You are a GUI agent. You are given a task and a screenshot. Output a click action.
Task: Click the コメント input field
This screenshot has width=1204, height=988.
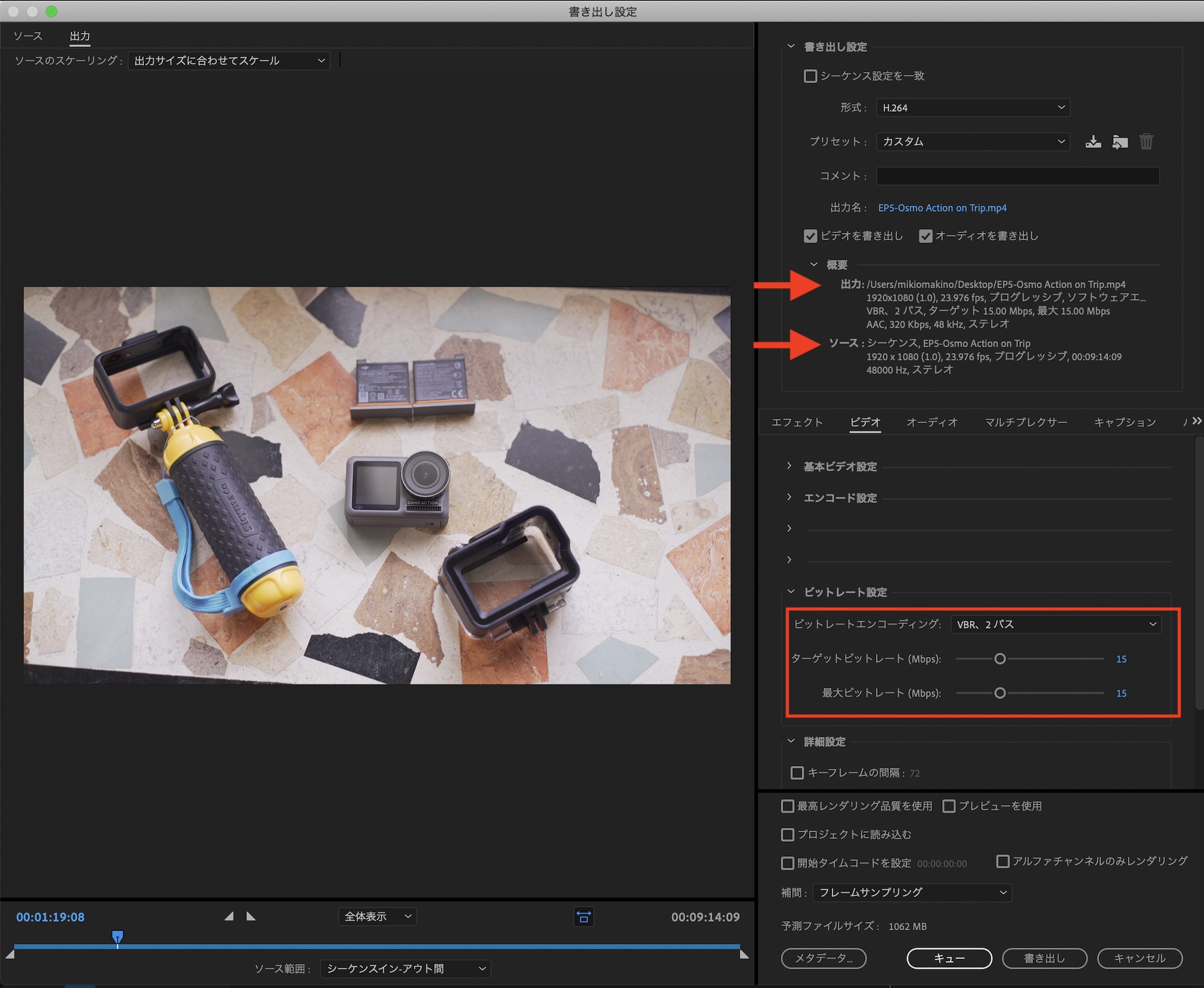(1017, 176)
